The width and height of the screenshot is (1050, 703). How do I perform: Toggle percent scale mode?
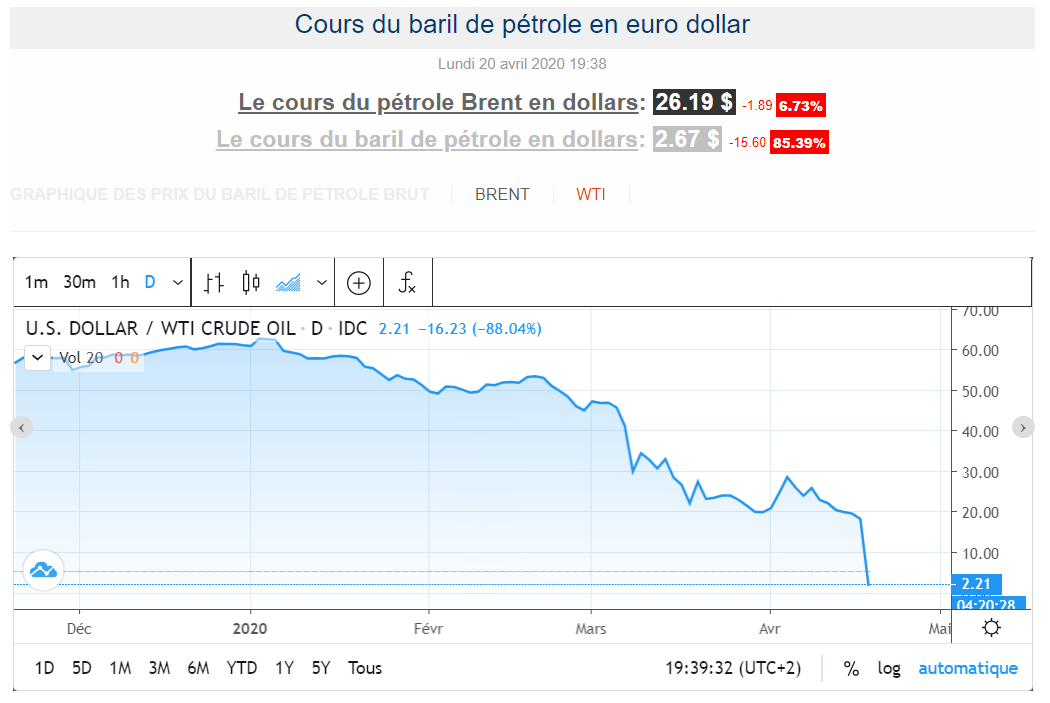[851, 668]
